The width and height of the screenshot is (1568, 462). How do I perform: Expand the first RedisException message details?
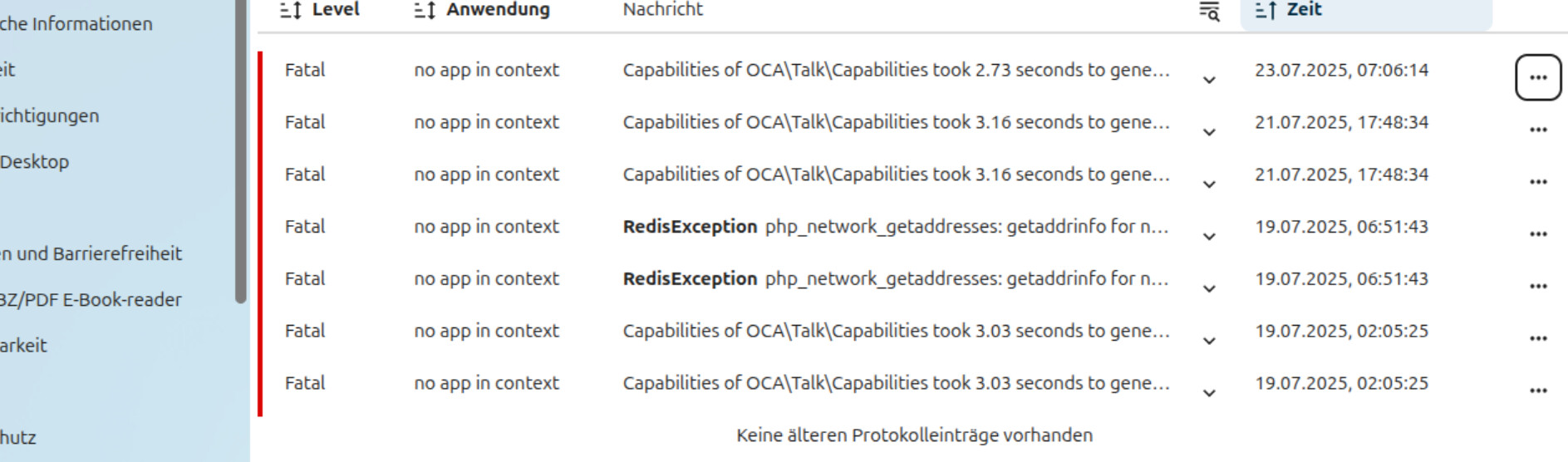pos(1209,237)
